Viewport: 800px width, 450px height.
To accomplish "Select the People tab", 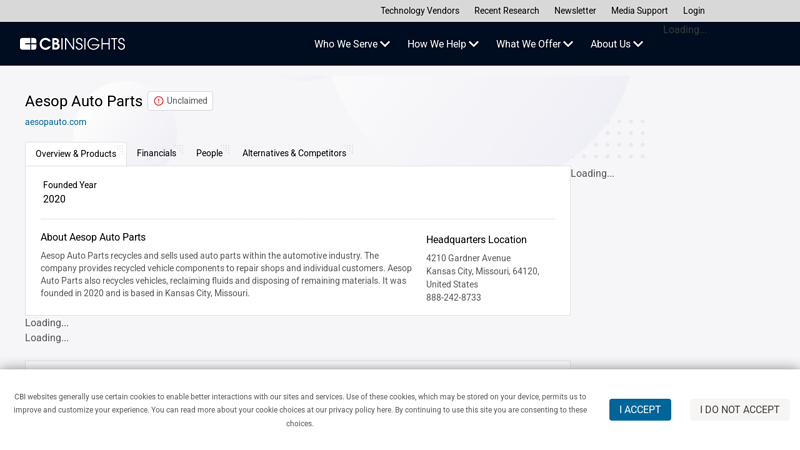I will [209, 153].
